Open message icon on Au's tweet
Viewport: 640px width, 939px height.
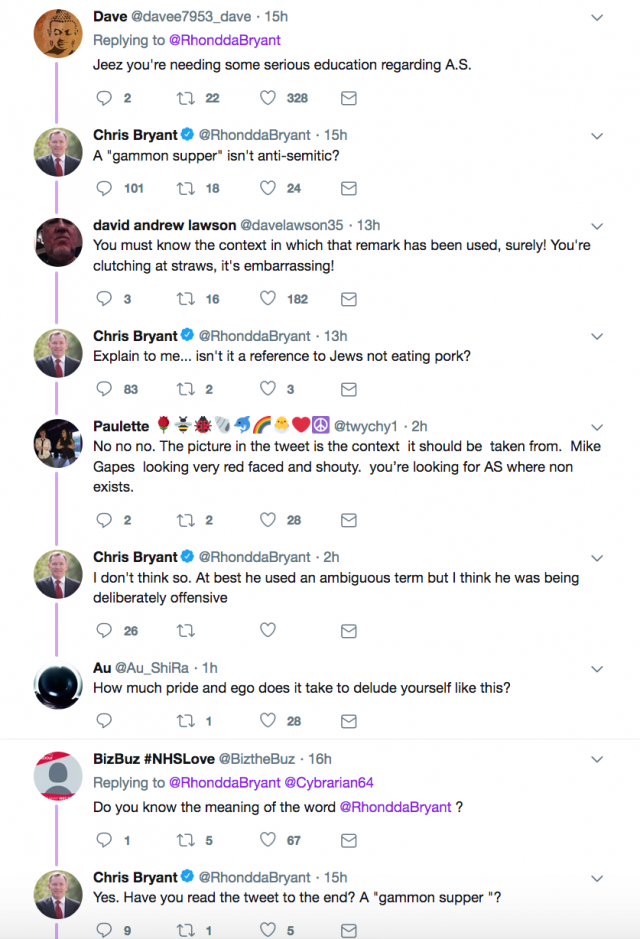pyautogui.click(x=349, y=721)
